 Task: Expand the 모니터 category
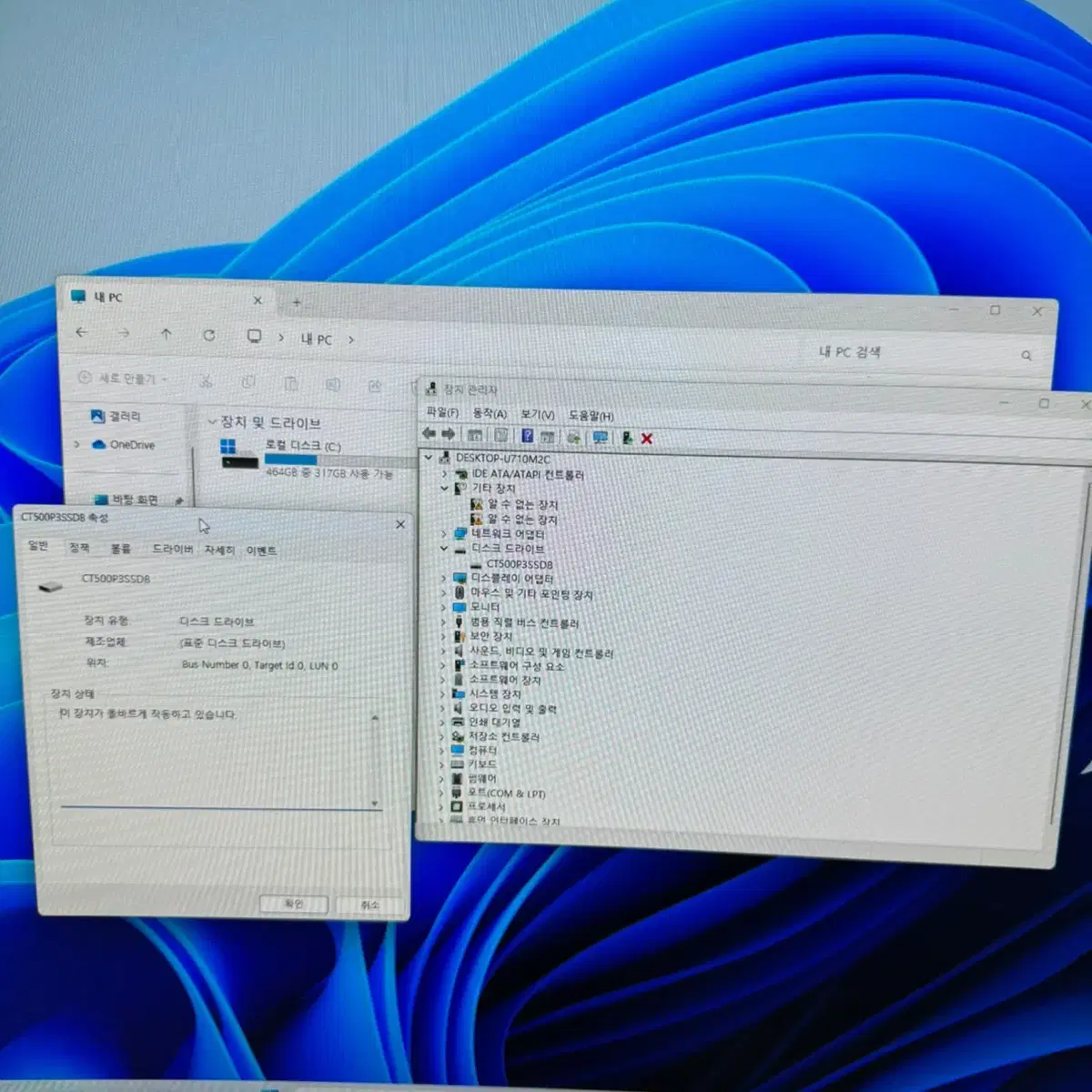tap(443, 607)
